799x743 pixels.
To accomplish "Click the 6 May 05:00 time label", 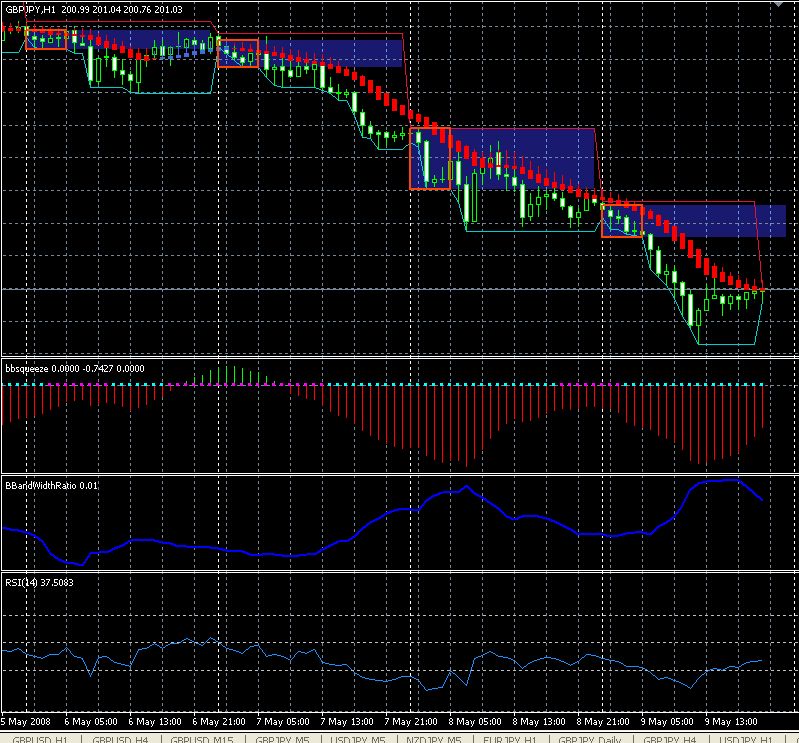I will 91,722.
